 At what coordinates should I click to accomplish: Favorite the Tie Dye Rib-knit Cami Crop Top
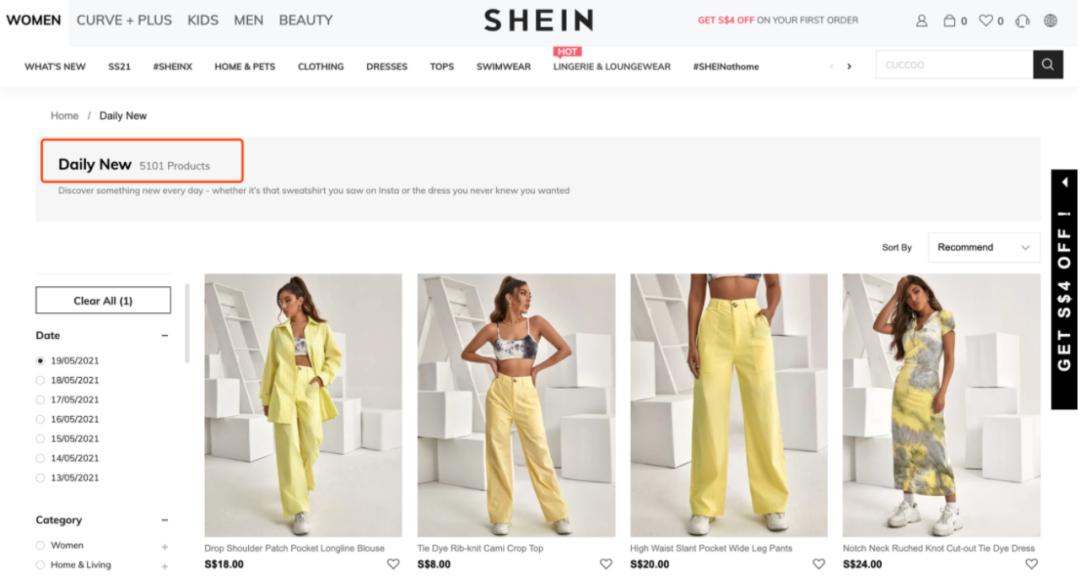point(605,564)
